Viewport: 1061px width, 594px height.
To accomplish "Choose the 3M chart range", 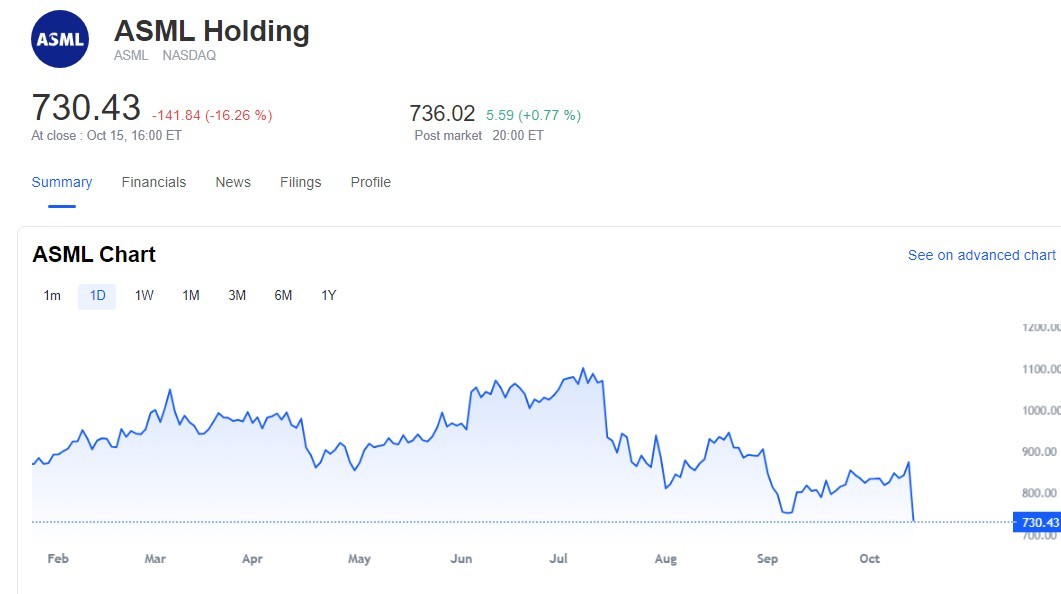I will [x=237, y=295].
